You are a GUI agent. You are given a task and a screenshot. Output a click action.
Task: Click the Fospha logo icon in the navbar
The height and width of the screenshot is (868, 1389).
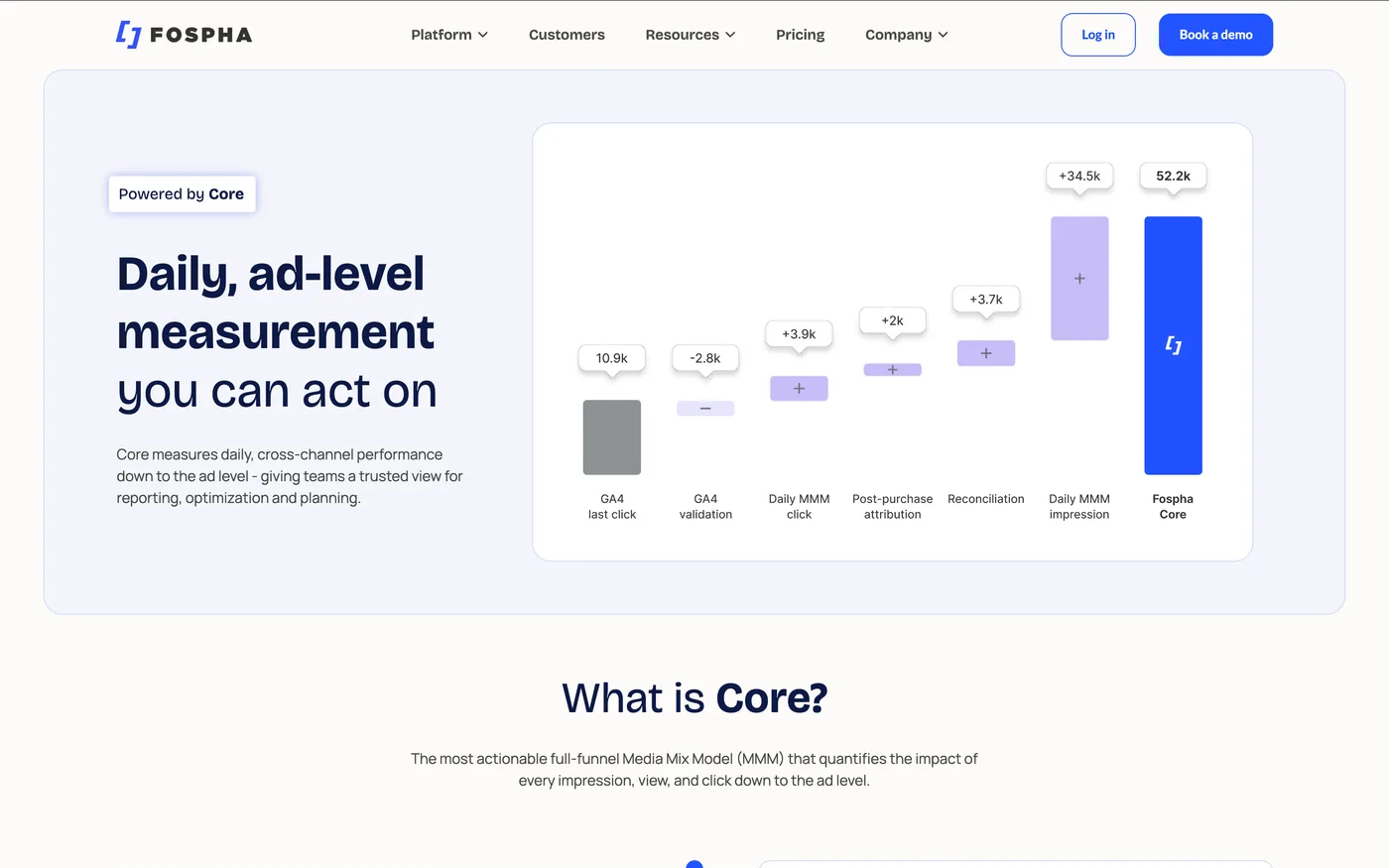127,34
